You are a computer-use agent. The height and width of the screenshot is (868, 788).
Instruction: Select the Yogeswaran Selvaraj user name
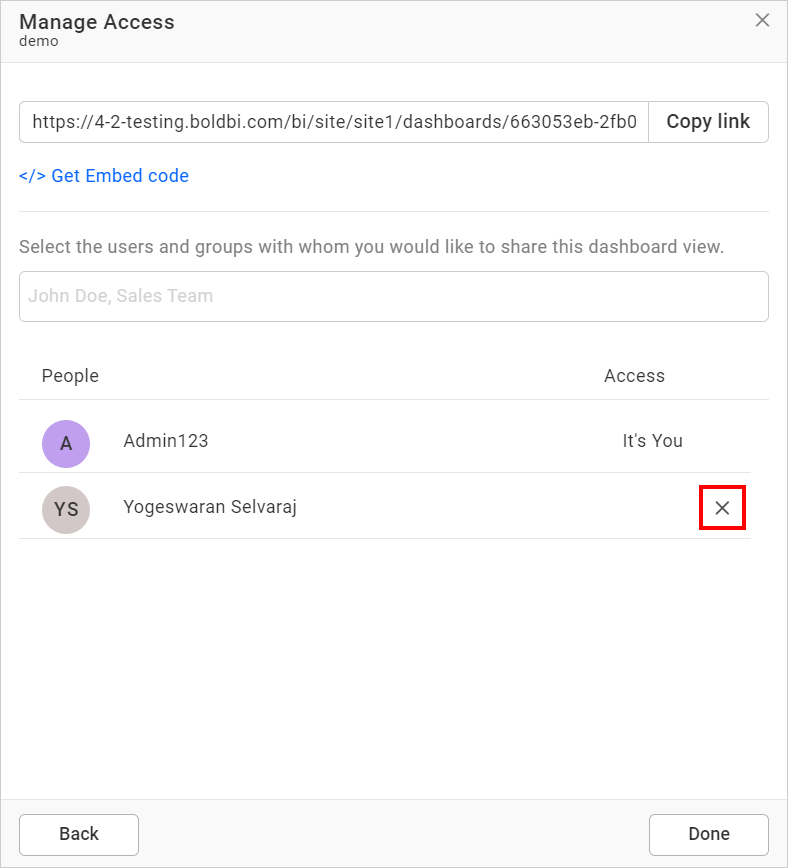tap(210, 507)
